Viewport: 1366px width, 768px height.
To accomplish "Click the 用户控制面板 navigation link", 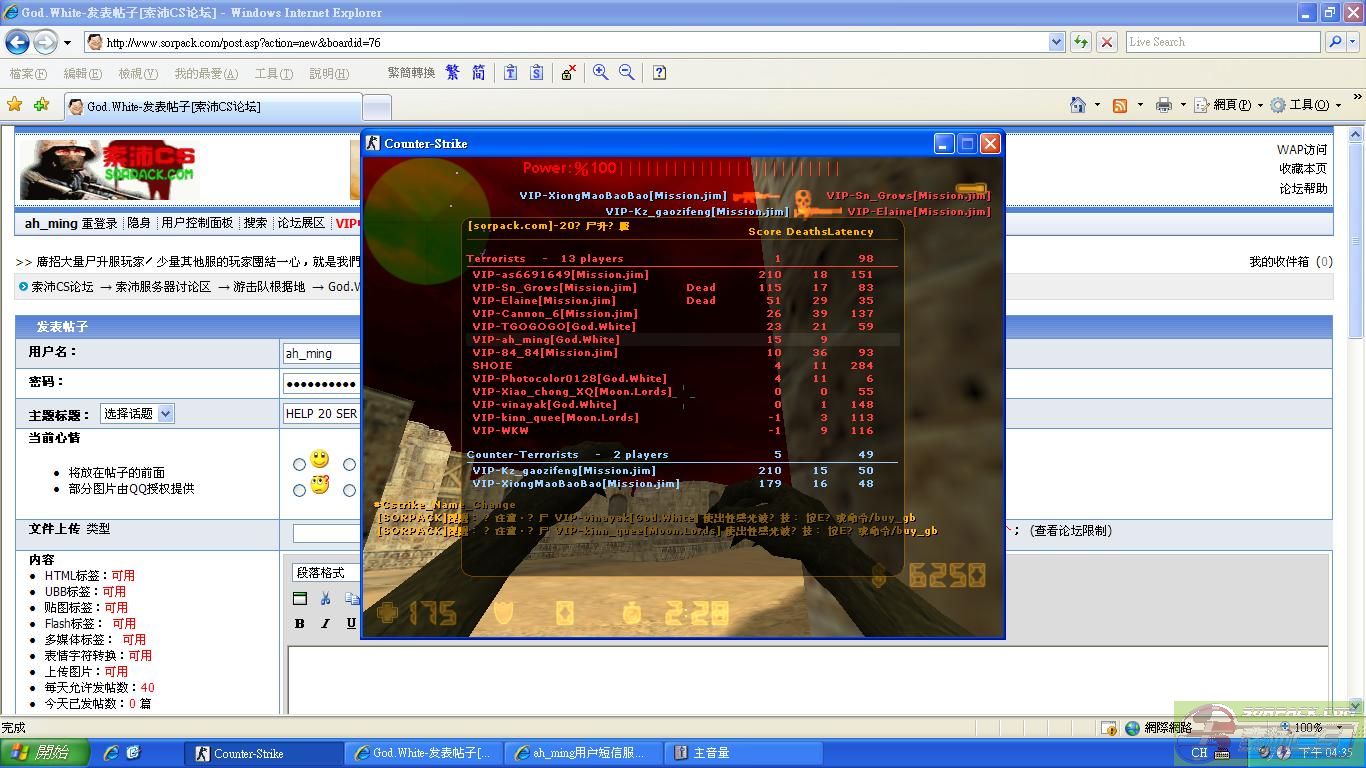I will tap(197, 223).
